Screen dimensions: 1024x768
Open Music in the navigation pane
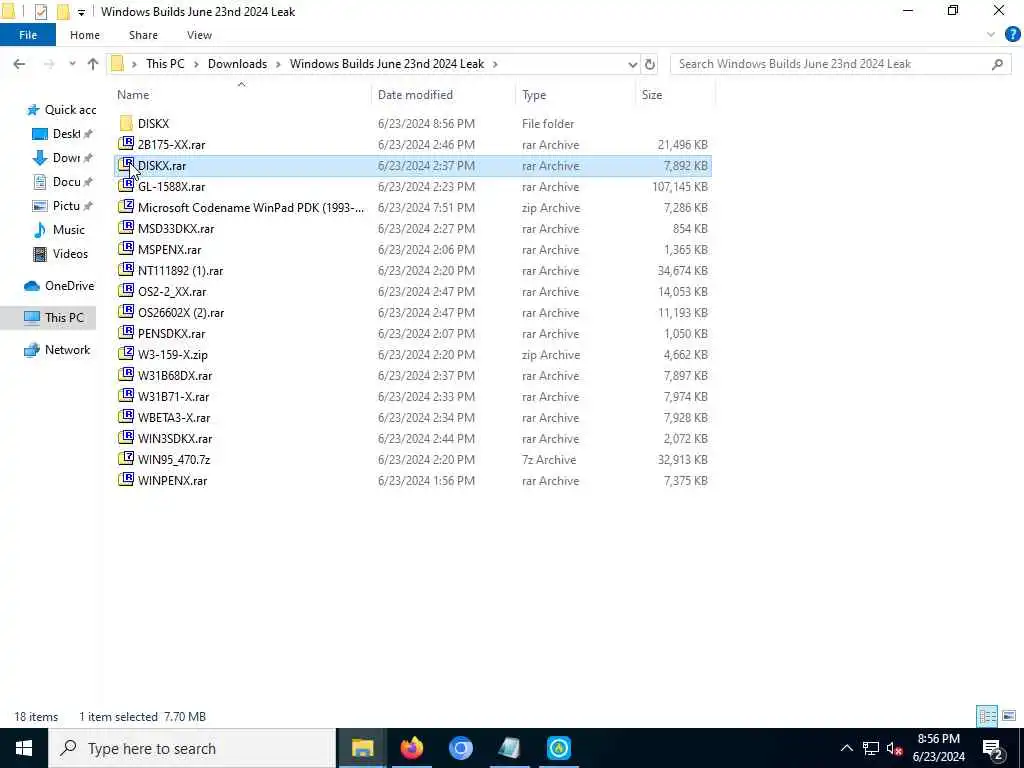(x=59, y=230)
